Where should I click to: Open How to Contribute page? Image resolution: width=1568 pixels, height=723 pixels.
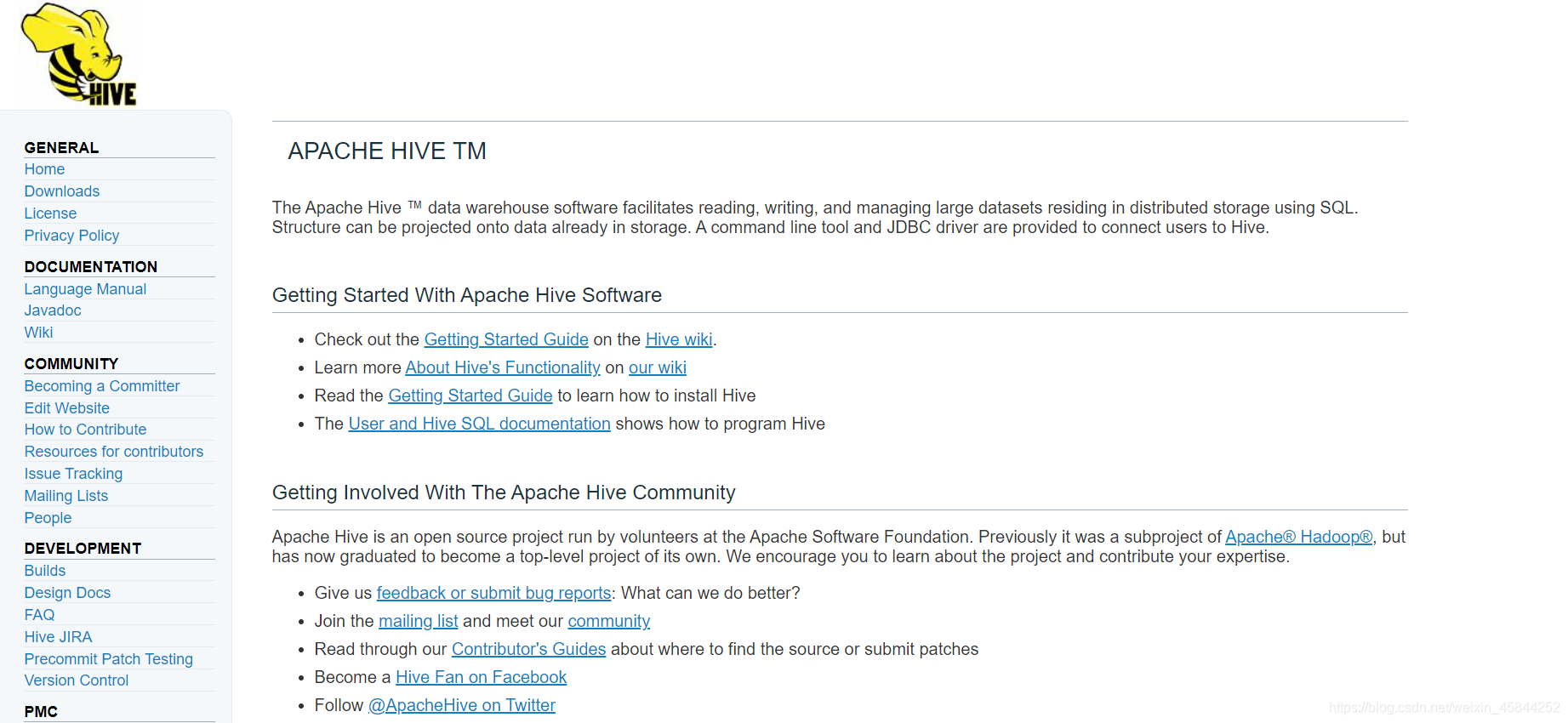pos(85,430)
